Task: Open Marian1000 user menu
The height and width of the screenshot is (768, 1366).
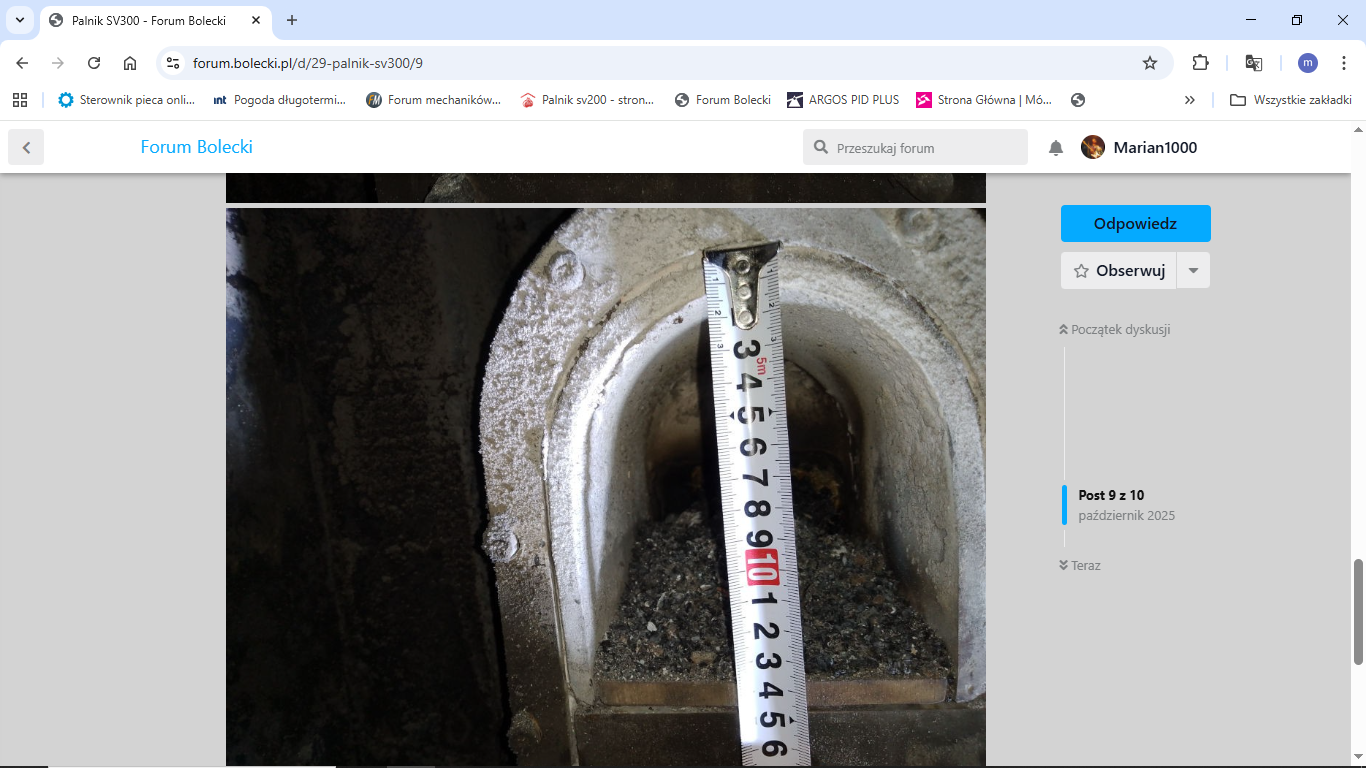Action: click(1139, 148)
